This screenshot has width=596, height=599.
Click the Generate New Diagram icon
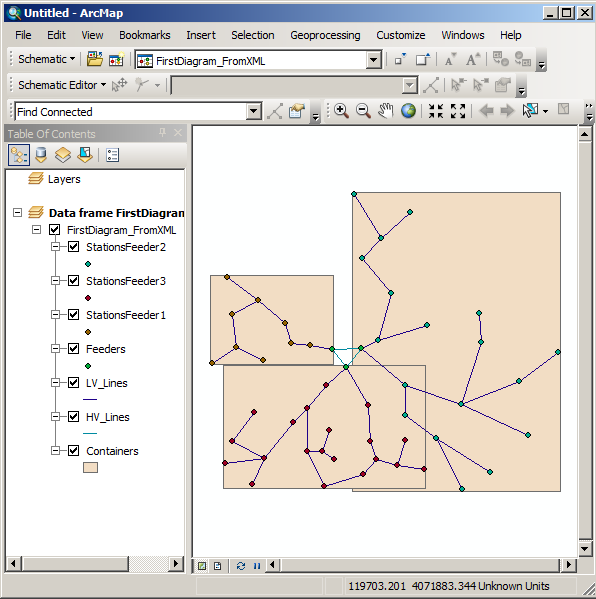(117, 60)
